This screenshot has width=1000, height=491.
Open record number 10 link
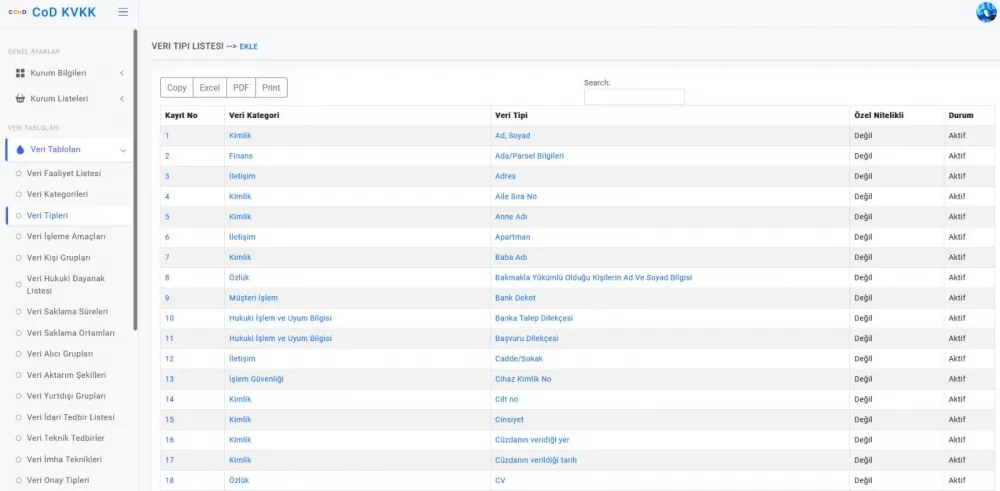(169, 318)
